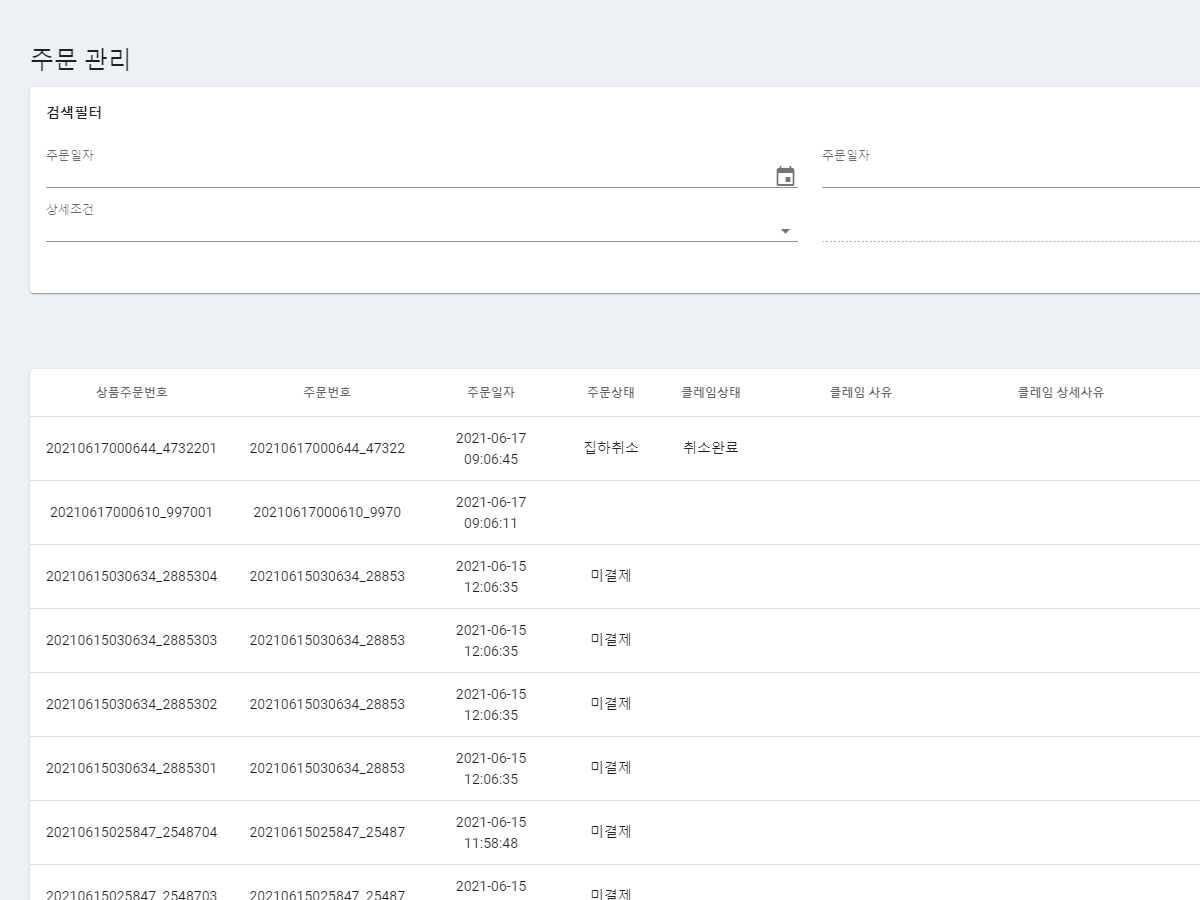Select cell 20210617000610_997001
Image resolution: width=1200 pixels, height=900 pixels.
132,512
